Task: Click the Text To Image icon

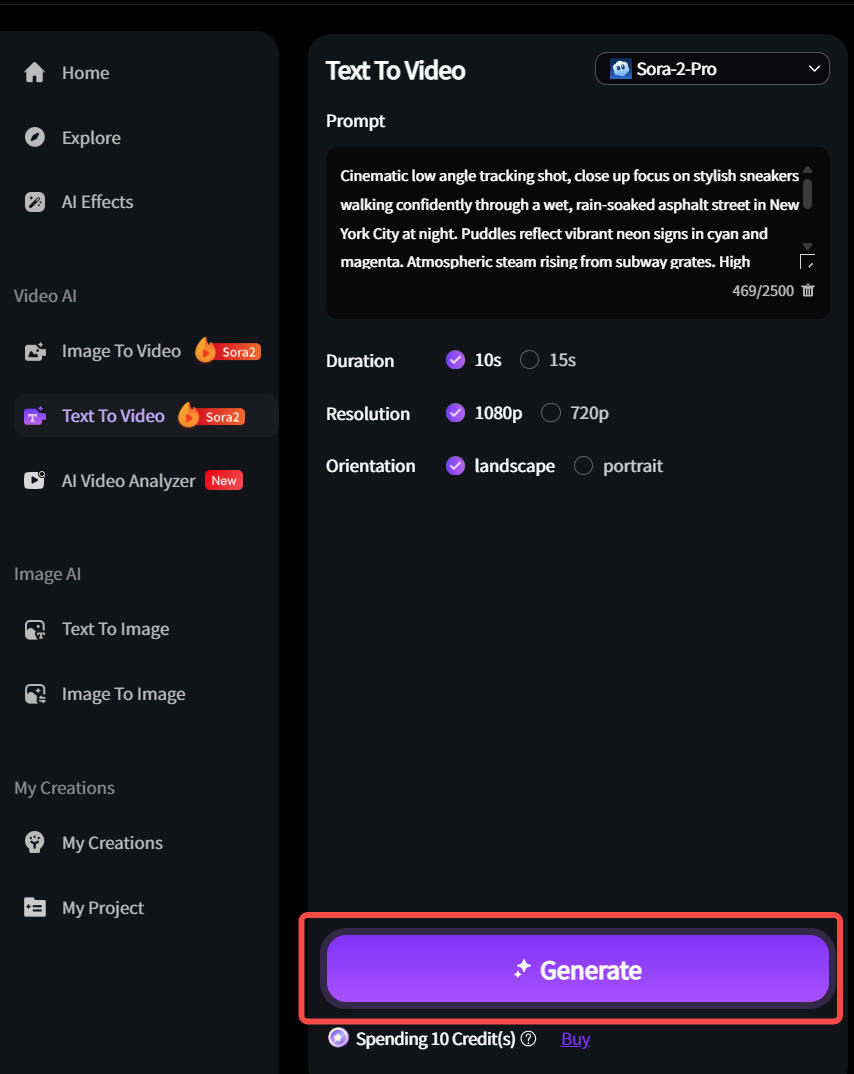Action: pyautogui.click(x=35, y=629)
